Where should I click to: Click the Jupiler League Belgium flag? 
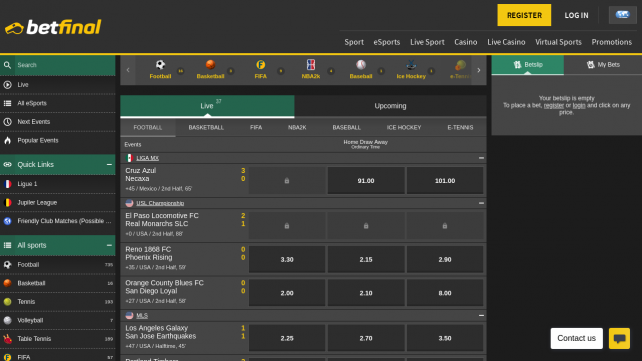pos(7,203)
